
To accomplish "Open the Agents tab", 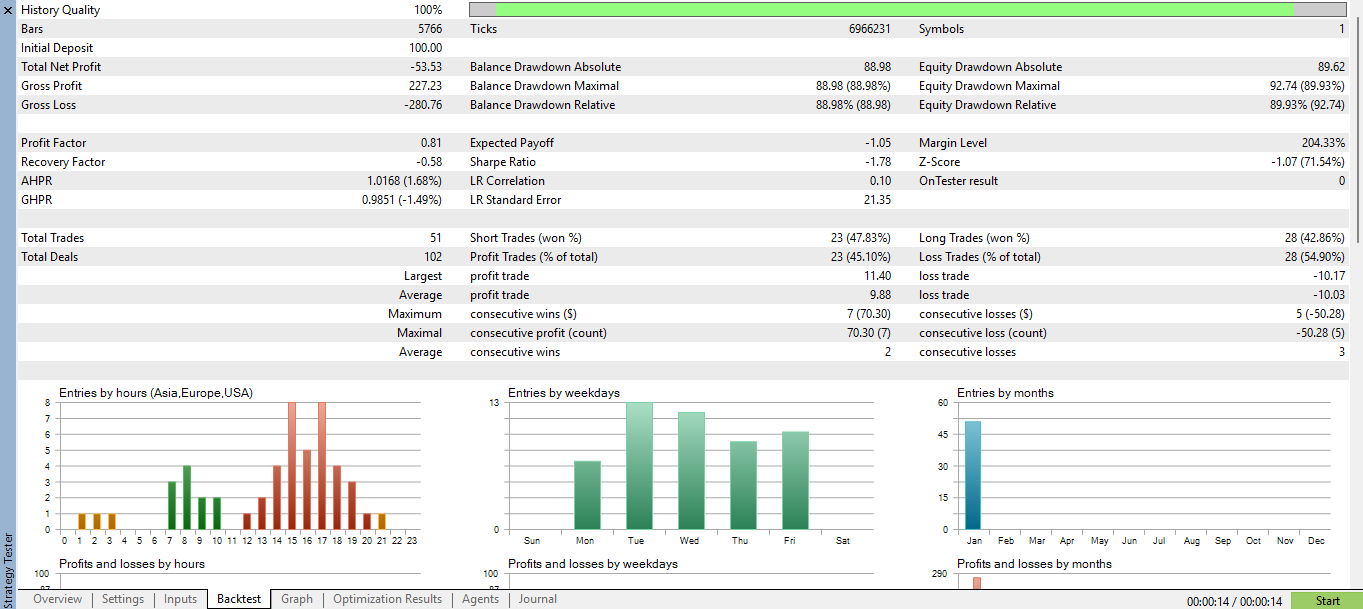I will click(x=480, y=599).
